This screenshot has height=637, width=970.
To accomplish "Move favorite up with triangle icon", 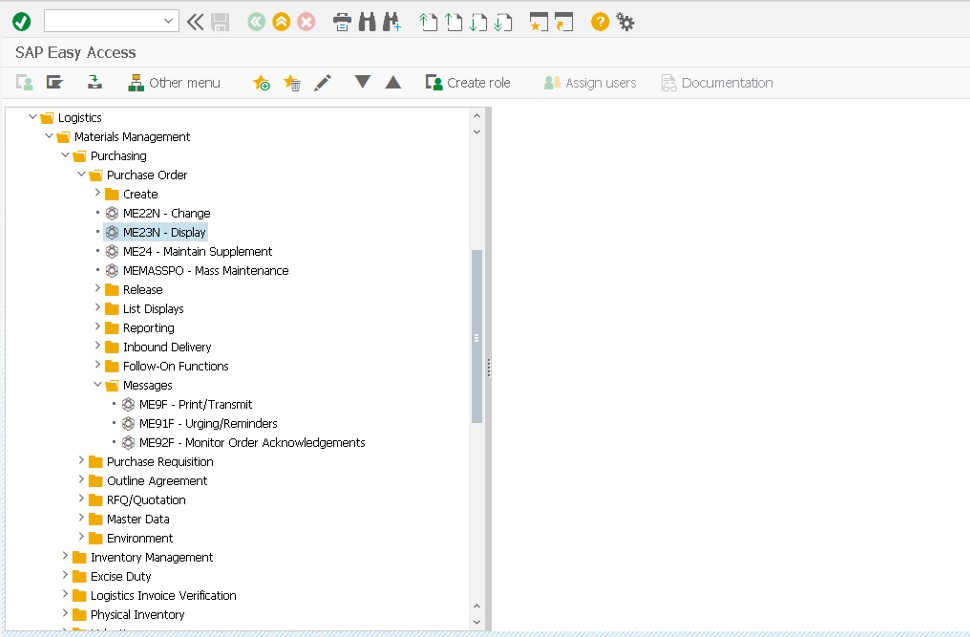I will point(393,82).
